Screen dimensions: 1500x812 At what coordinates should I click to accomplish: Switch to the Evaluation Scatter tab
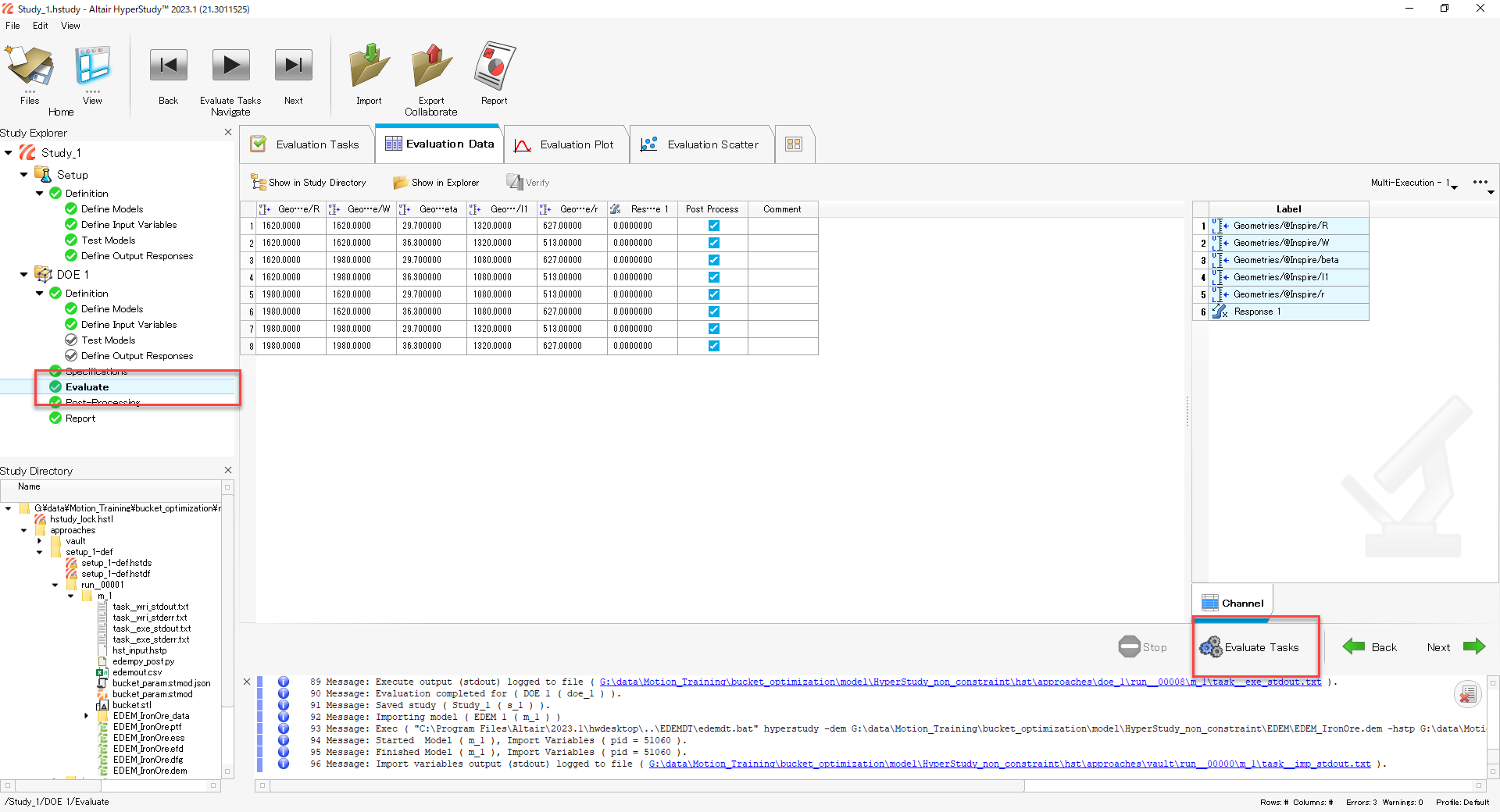point(701,144)
